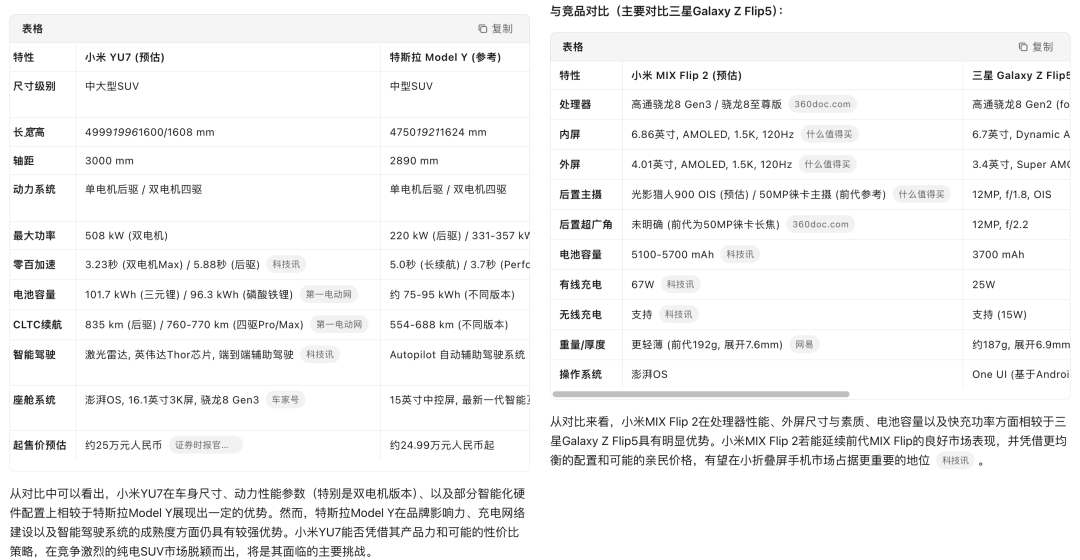Copy the Xiaomi YU7 comparison table
Screen dimensions: 1080x560
point(495,29)
